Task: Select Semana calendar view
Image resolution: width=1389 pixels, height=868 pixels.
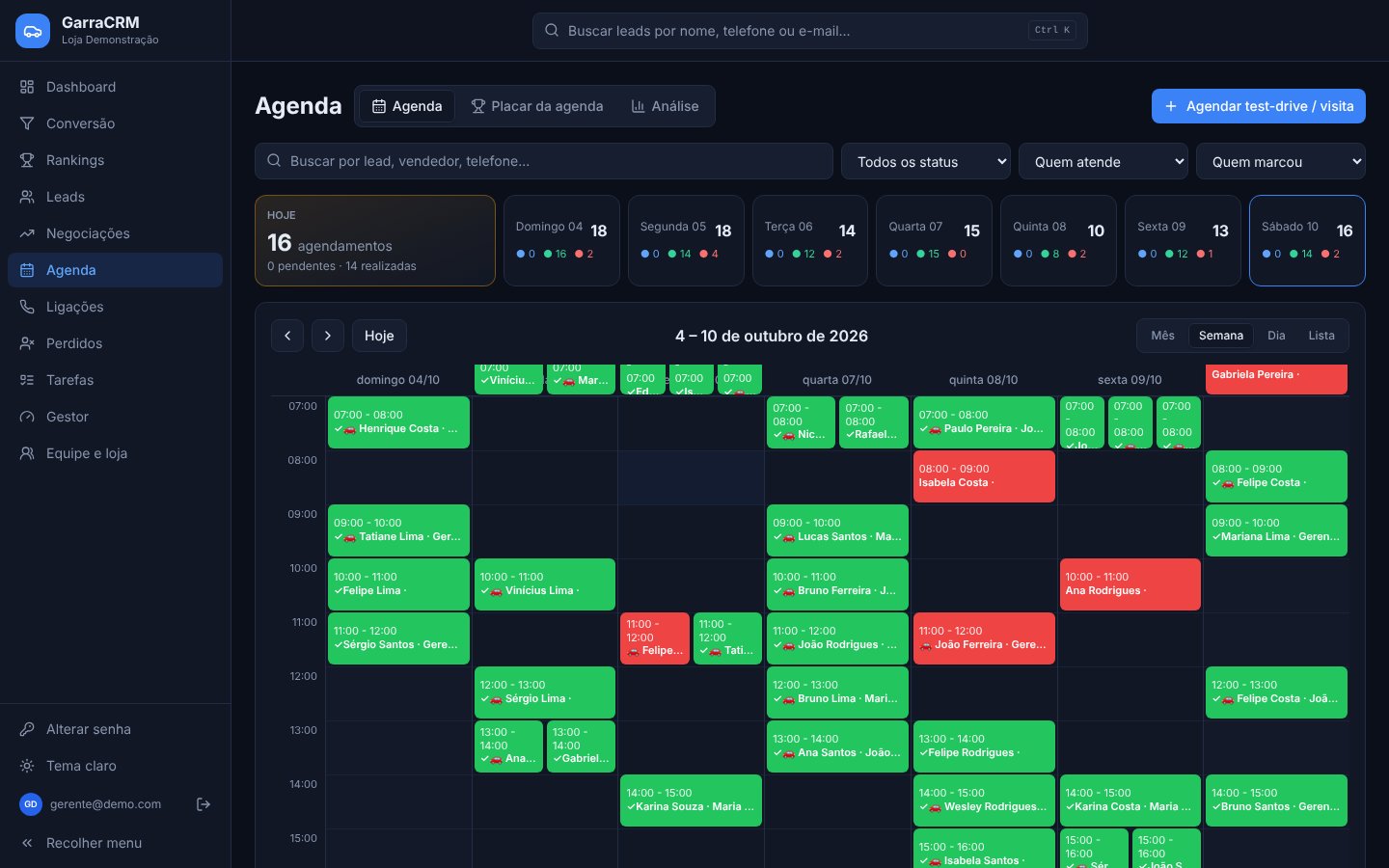Action: point(1220,336)
